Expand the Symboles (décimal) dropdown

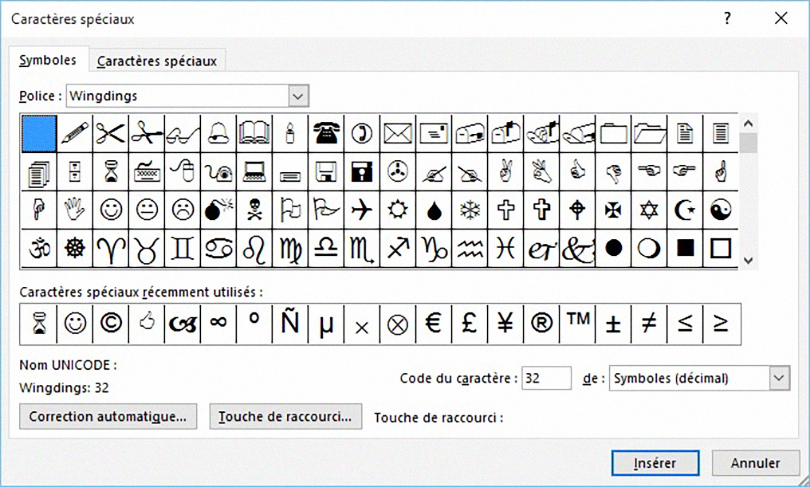(x=778, y=377)
